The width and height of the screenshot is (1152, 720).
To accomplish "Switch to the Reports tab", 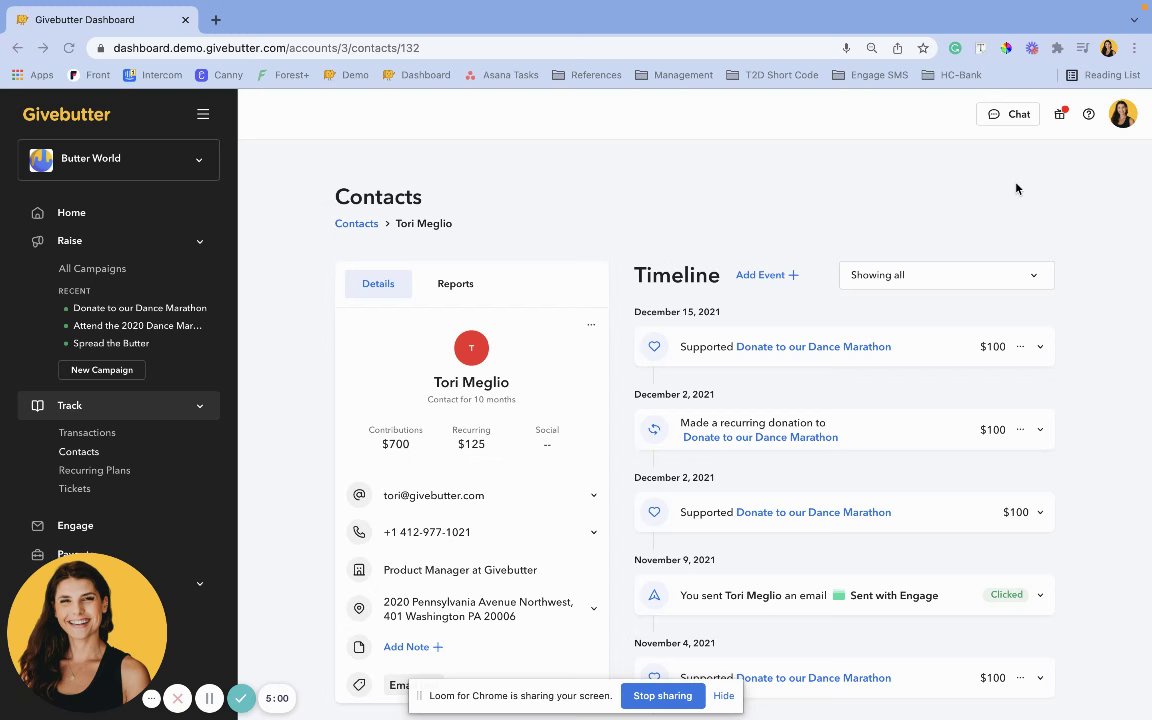I will (456, 284).
